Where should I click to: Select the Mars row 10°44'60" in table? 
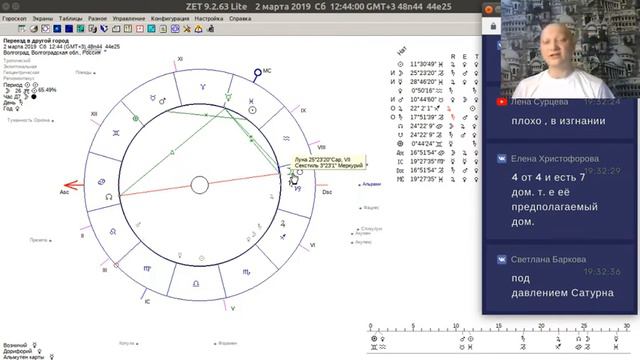coord(435,100)
